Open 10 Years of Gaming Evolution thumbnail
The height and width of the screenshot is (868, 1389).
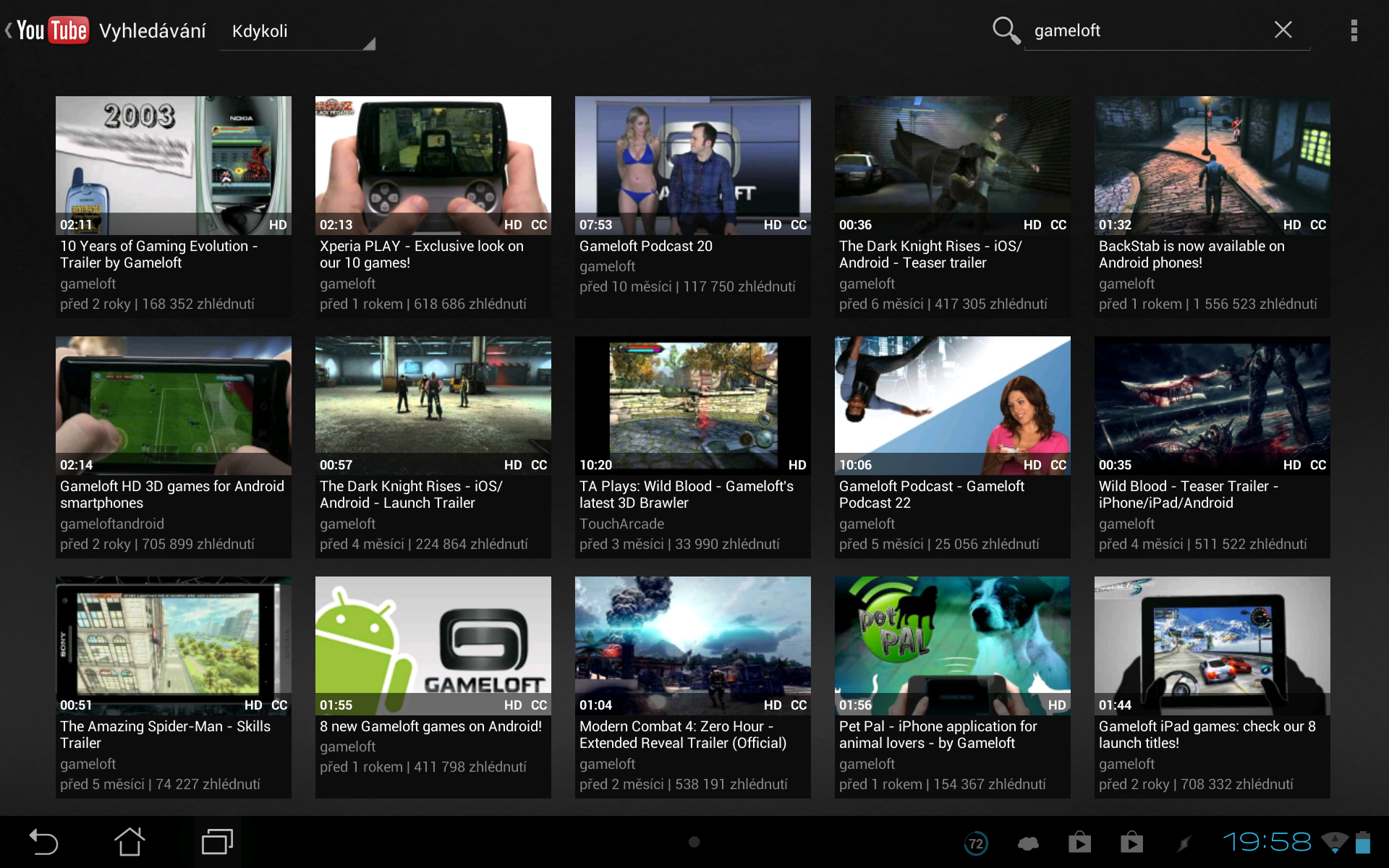pos(174,165)
